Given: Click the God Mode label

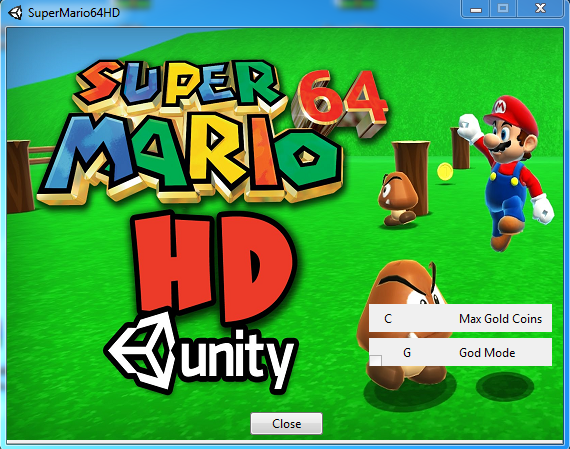Looking at the screenshot, I should click(487, 353).
